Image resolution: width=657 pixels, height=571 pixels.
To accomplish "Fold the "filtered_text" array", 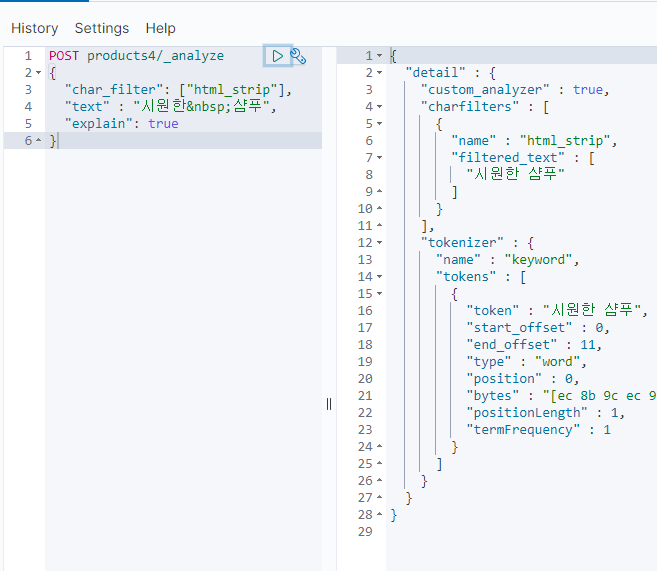I will coord(379,158).
